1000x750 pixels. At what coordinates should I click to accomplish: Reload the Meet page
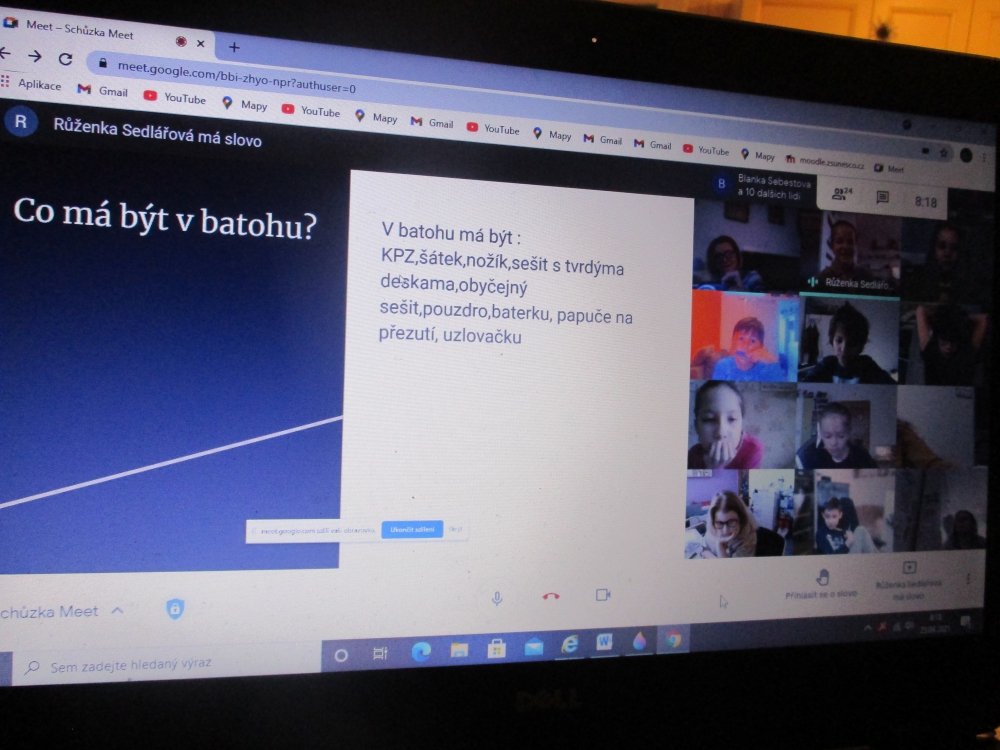pyautogui.click(x=65, y=59)
